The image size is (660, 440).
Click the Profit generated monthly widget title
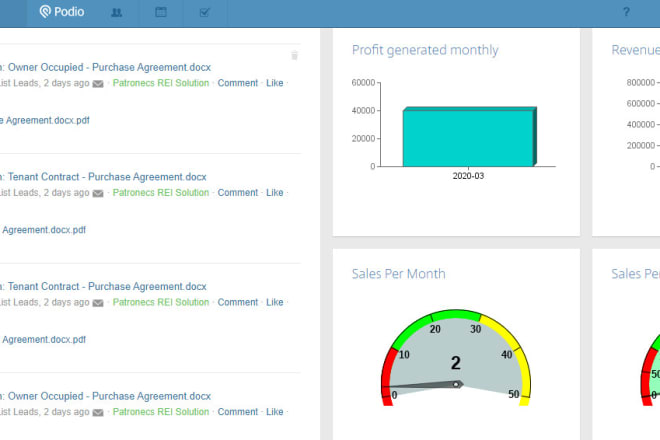coord(425,50)
